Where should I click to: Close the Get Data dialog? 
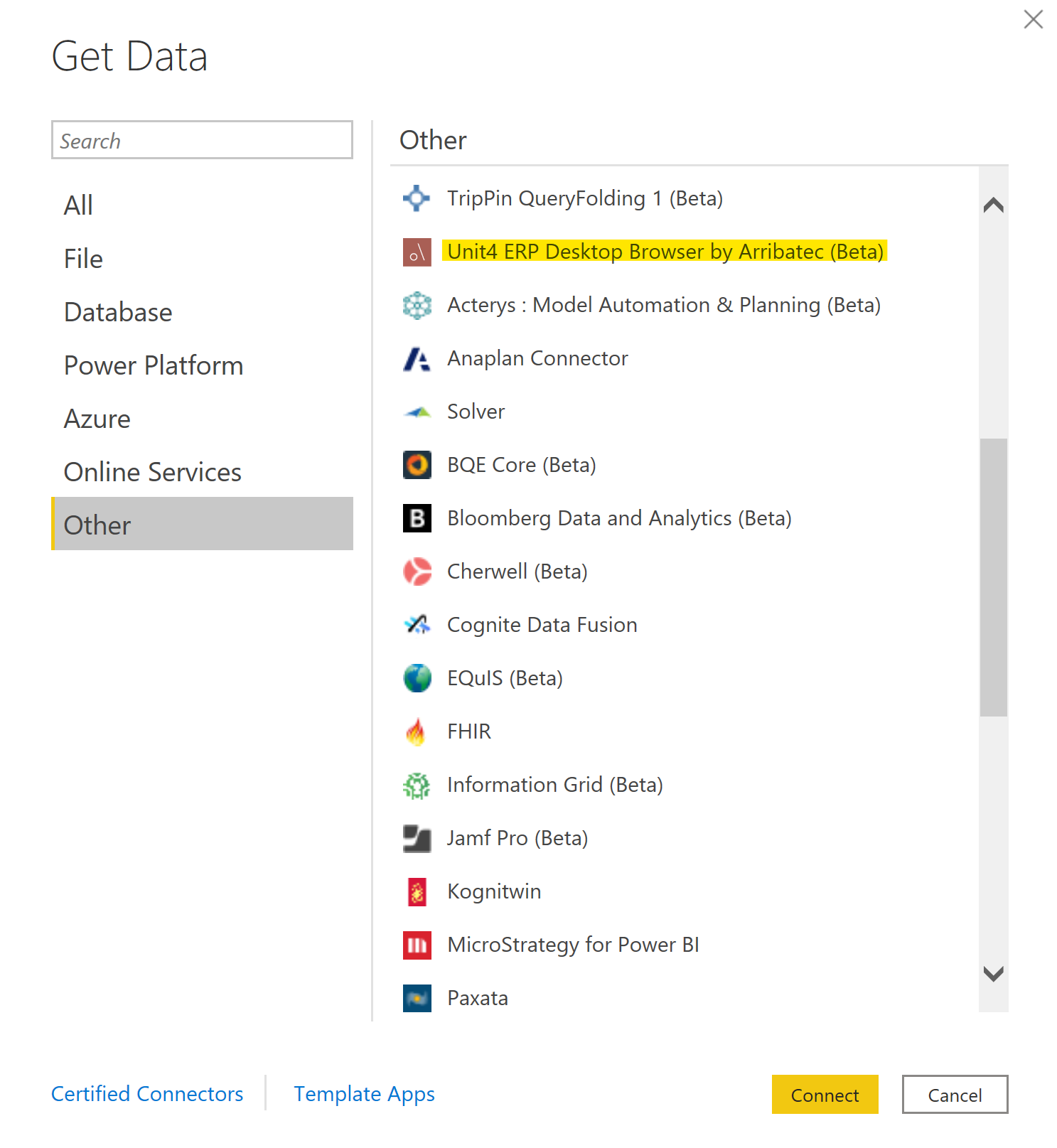click(x=1033, y=19)
